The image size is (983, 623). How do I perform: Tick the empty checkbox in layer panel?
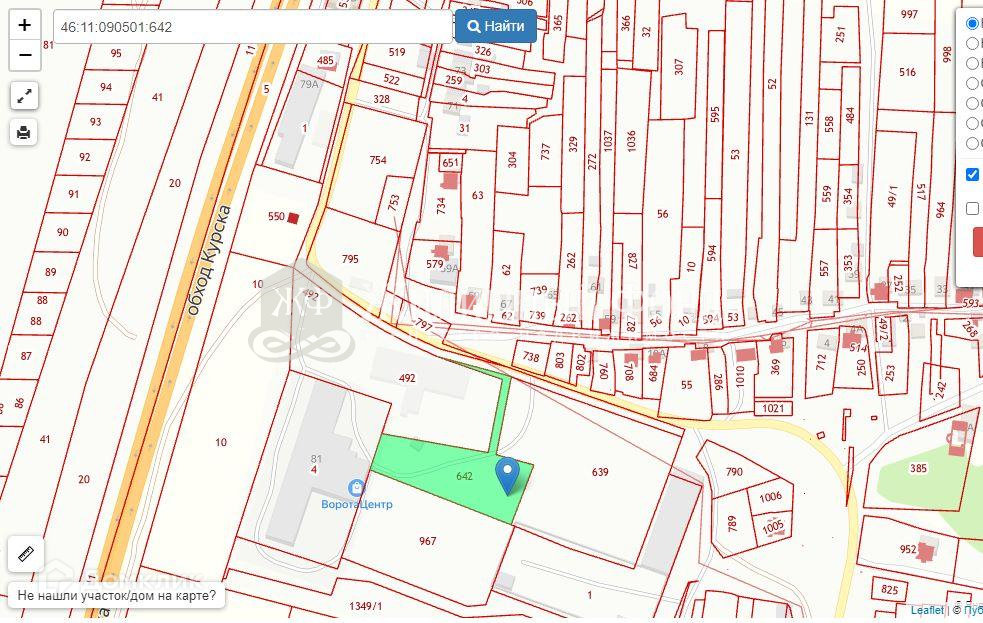point(972,208)
